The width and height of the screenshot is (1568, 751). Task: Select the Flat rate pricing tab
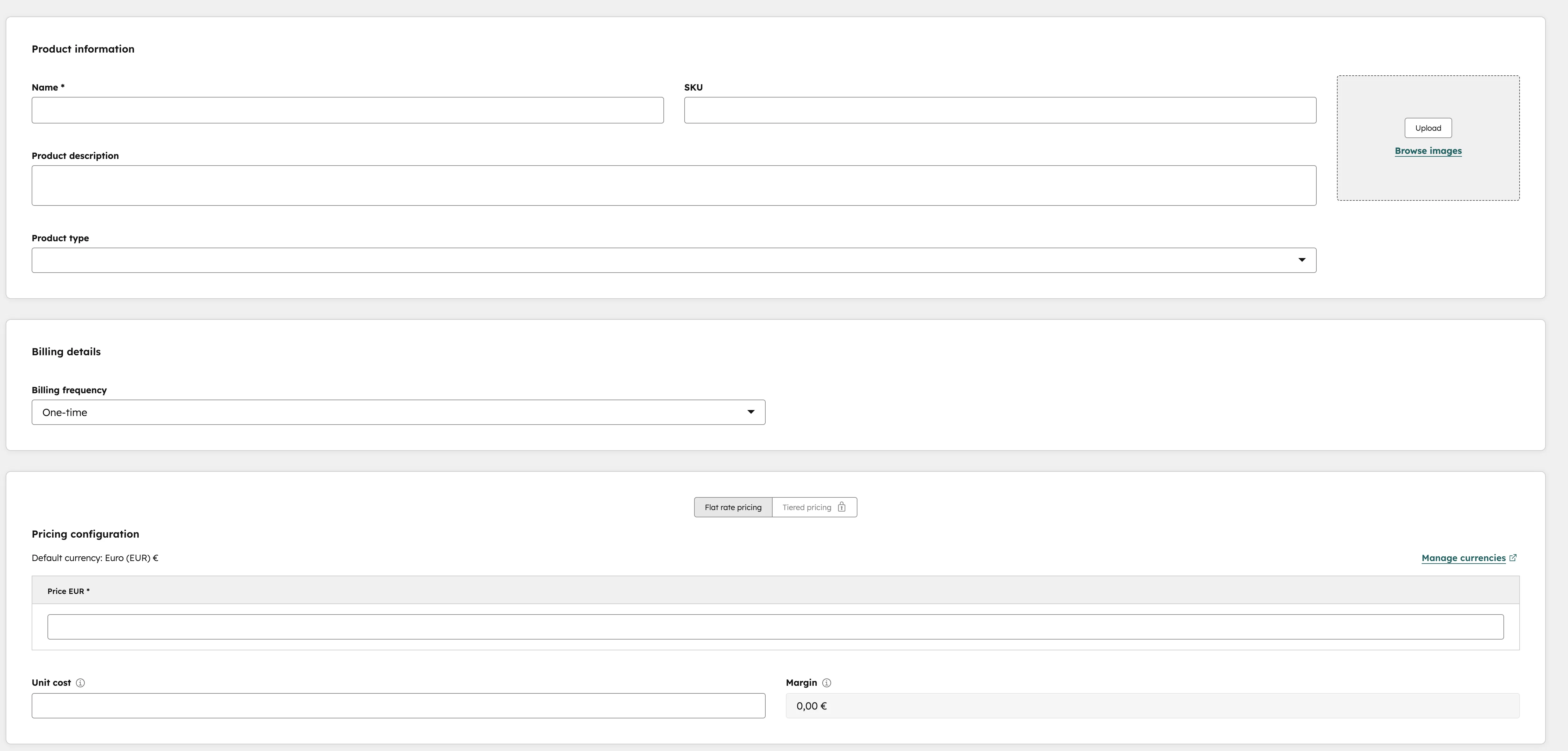(x=733, y=507)
